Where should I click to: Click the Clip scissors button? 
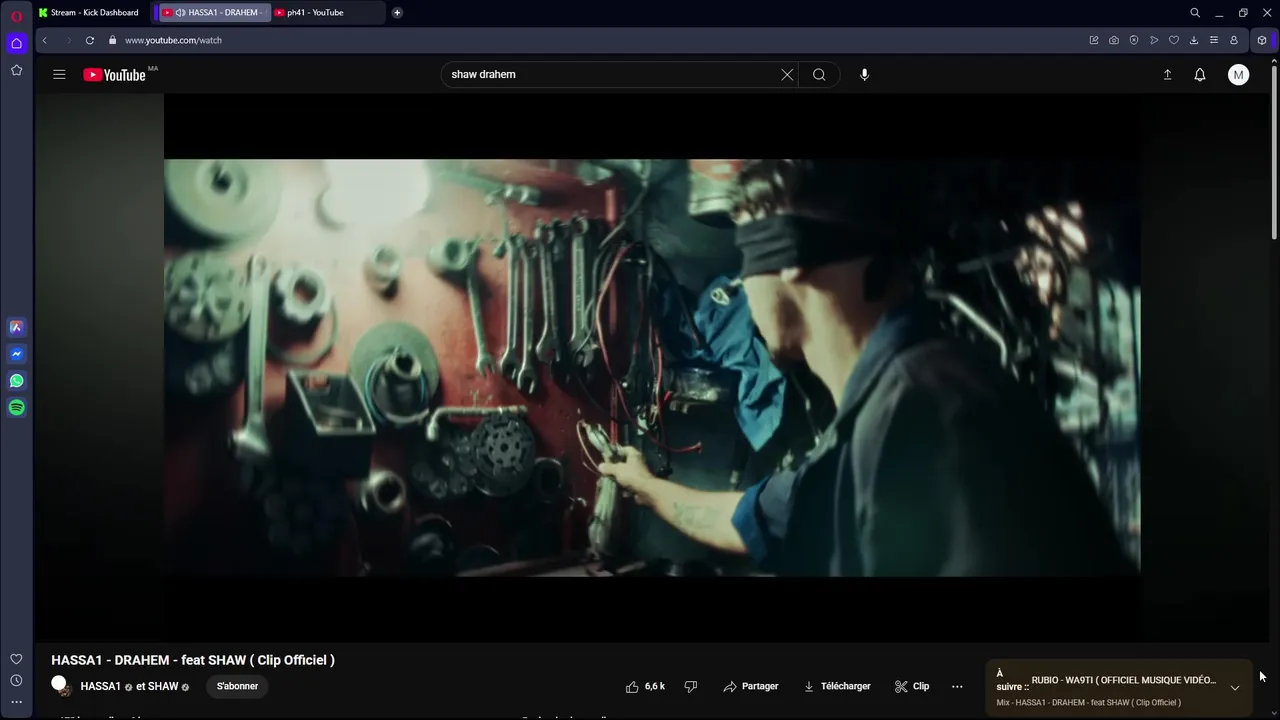pyautogui.click(x=912, y=686)
